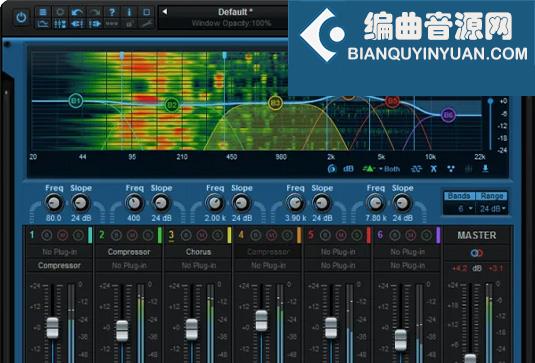Click the circular spectrum refresh icon
535x363 pixels.
tap(332, 169)
